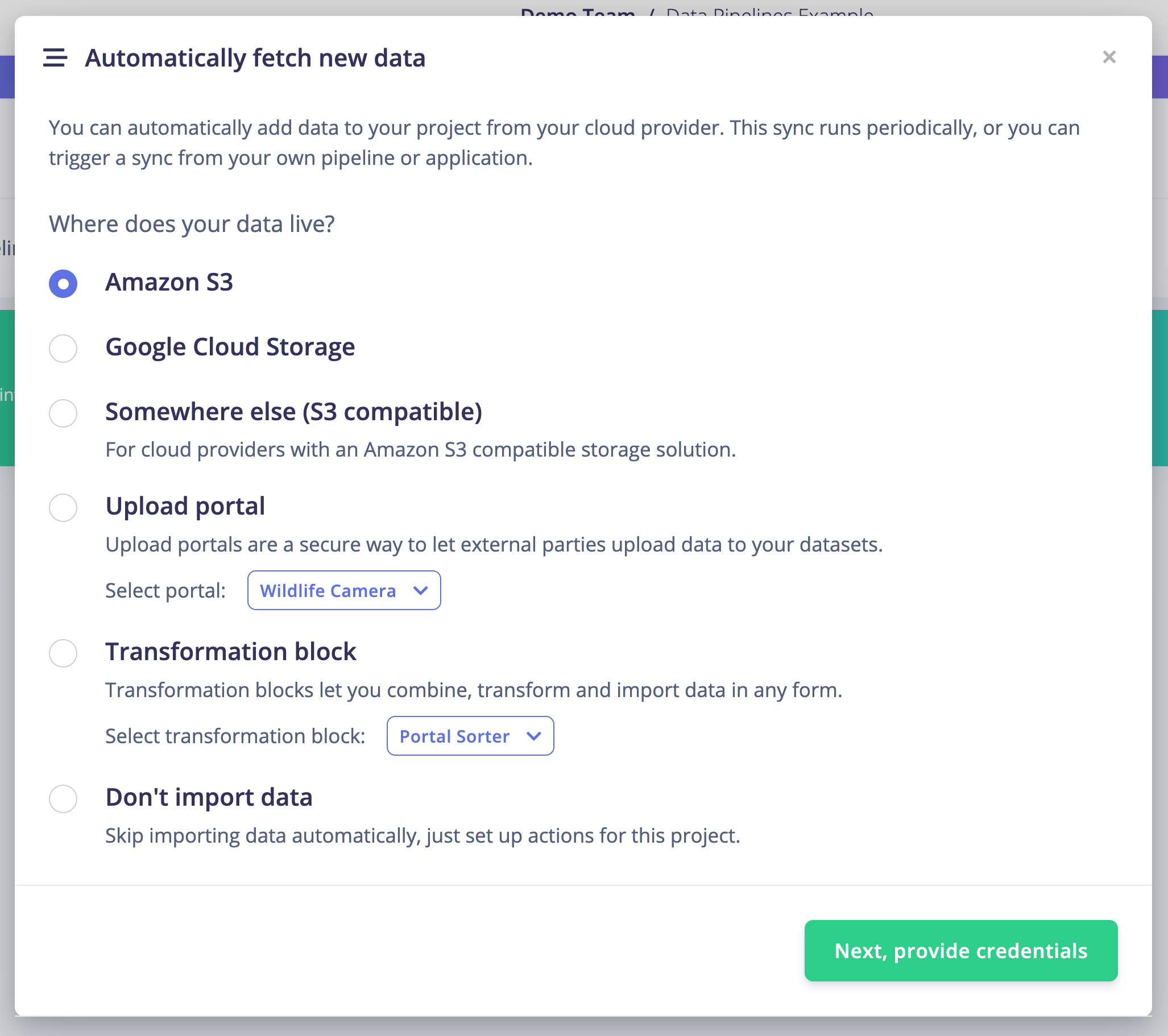
Task: Click the Transformation block heading label
Action: (x=231, y=652)
